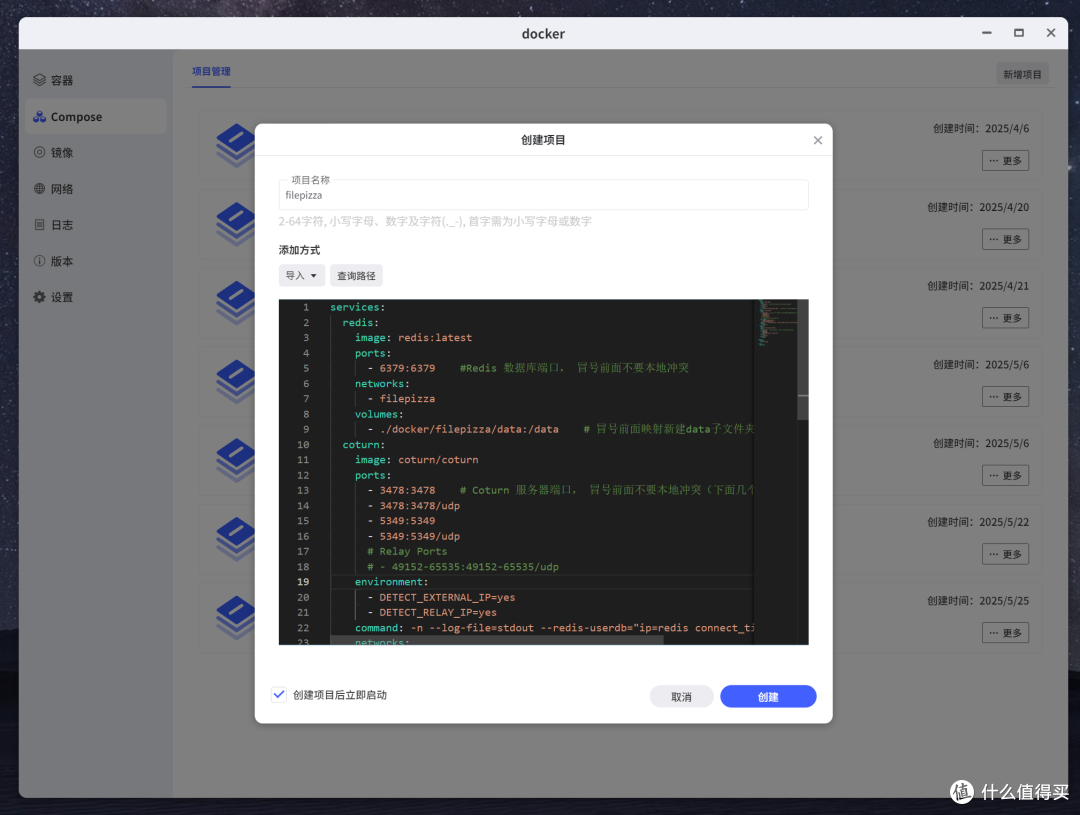
Task: Click the image: coturn/coturn line
Action: point(417,460)
